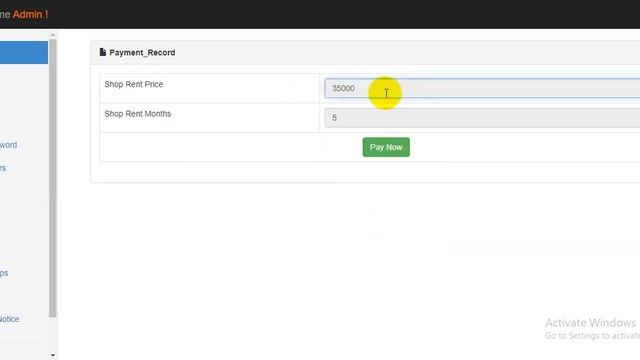This screenshot has height=360, width=640.
Task: Open the sidebar link ending in 'word'
Action: coord(9,145)
